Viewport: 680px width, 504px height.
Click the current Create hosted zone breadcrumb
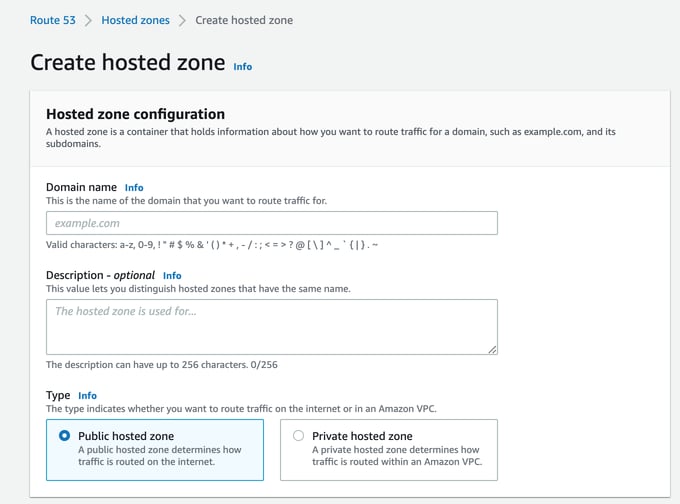pyautogui.click(x=244, y=20)
